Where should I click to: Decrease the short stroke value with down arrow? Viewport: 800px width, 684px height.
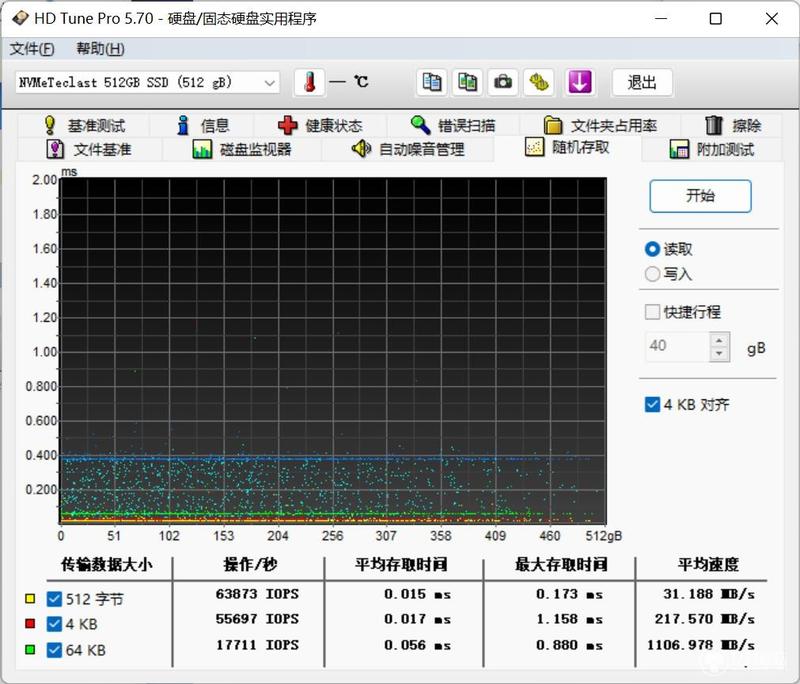719,353
